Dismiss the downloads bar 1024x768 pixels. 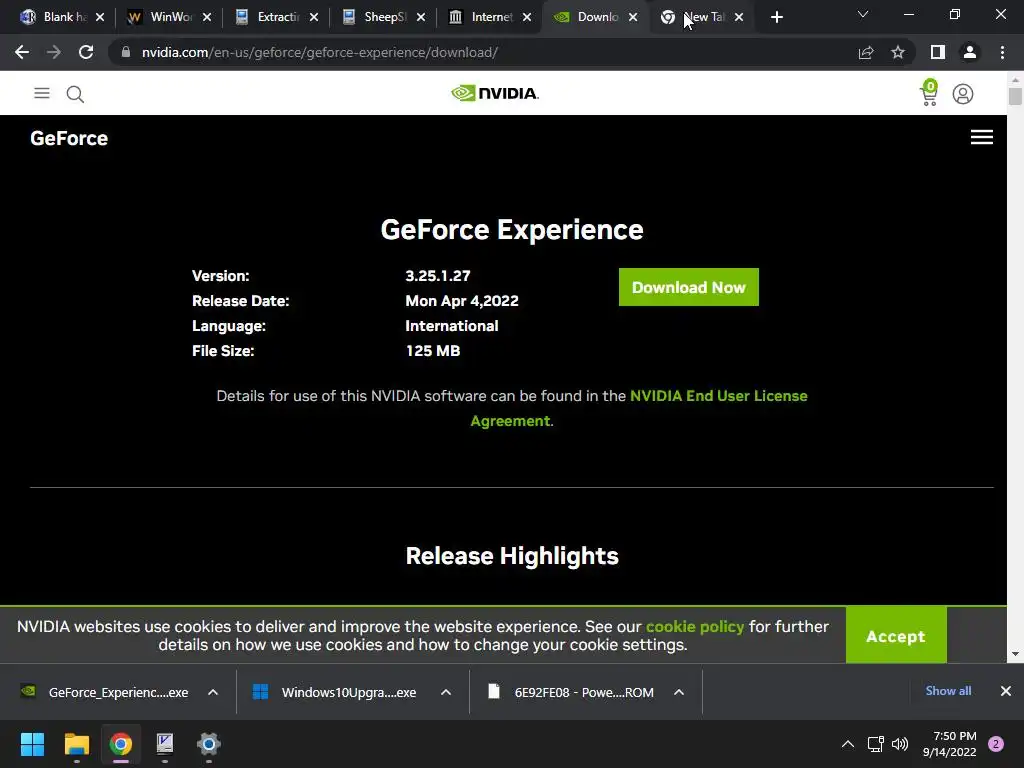tap(1006, 691)
